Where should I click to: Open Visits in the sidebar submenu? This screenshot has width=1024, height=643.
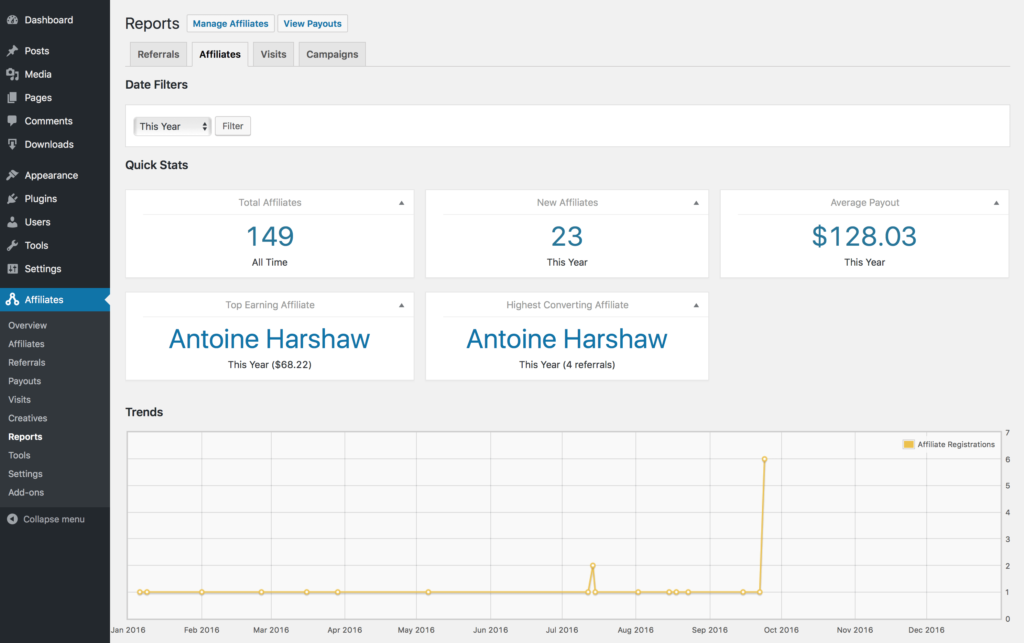pyautogui.click(x=20, y=400)
